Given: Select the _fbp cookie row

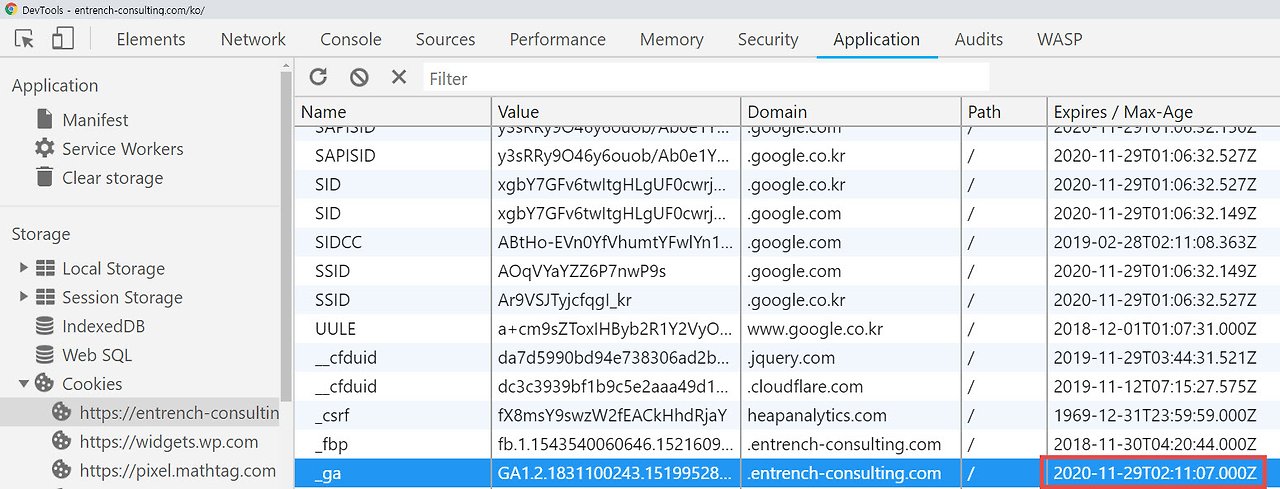Looking at the screenshot, I should pyautogui.click(x=787, y=444).
